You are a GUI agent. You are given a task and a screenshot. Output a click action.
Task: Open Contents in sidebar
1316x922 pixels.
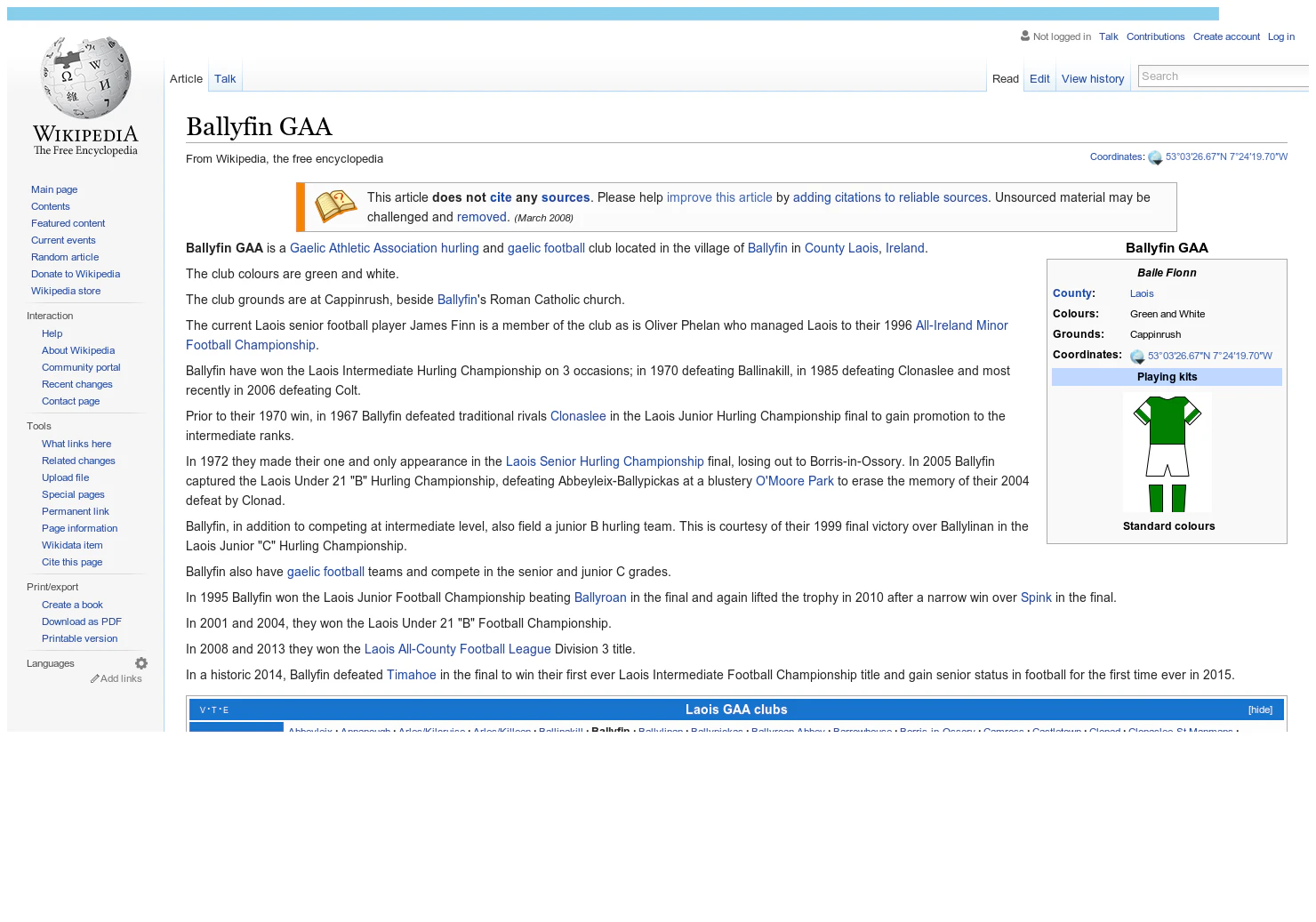[50, 206]
